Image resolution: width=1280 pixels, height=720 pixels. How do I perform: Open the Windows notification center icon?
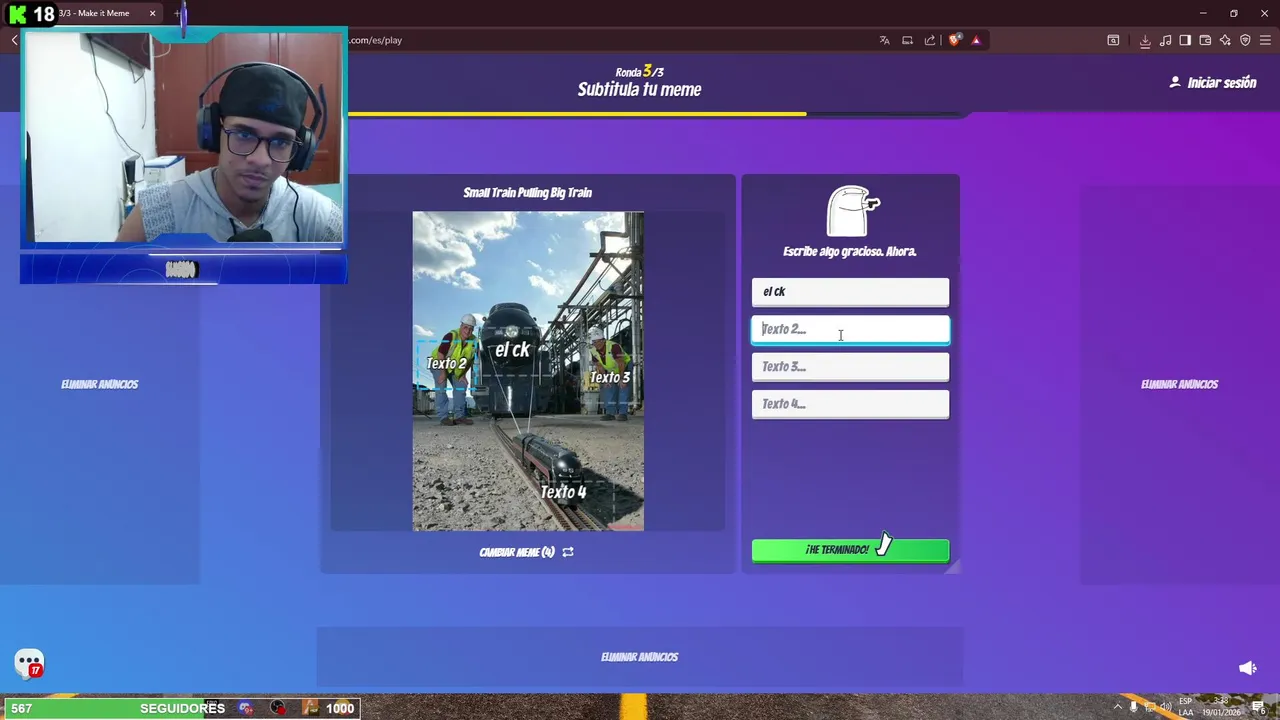1259,707
